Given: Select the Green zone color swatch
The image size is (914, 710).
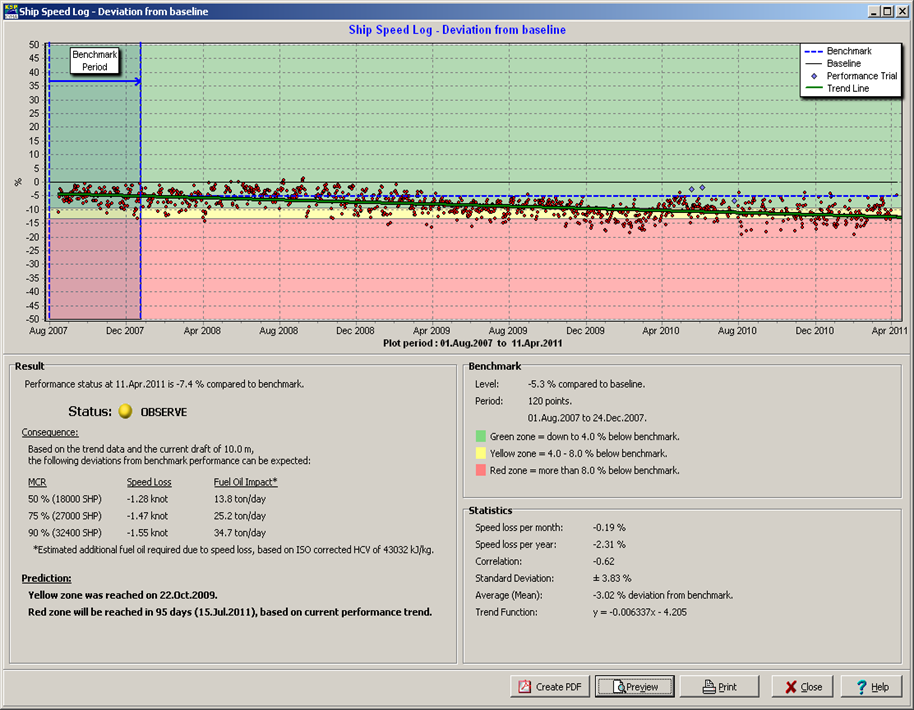Looking at the screenshot, I should (x=481, y=436).
